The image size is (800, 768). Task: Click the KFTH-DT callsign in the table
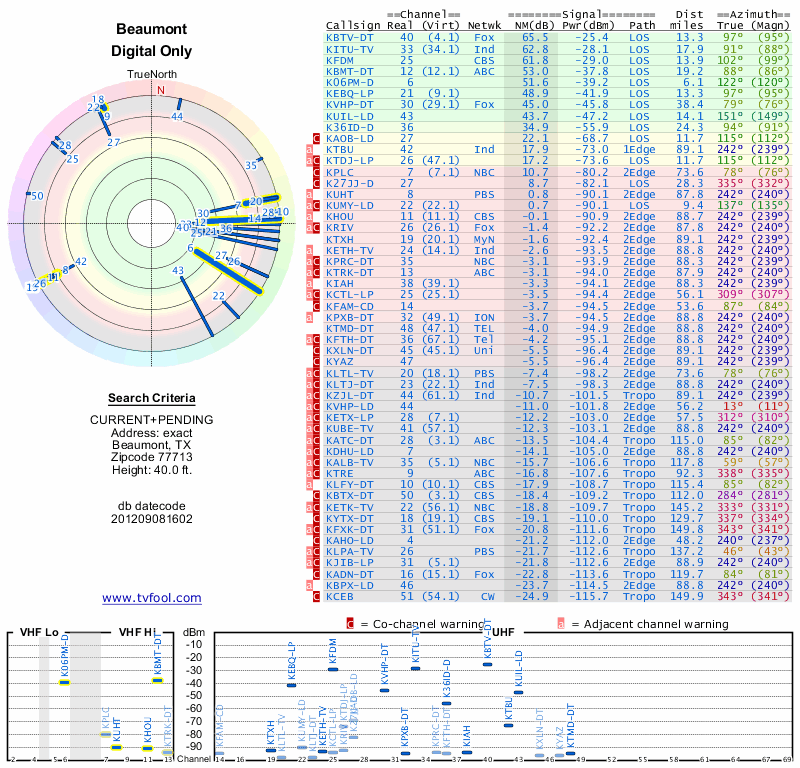[349, 339]
